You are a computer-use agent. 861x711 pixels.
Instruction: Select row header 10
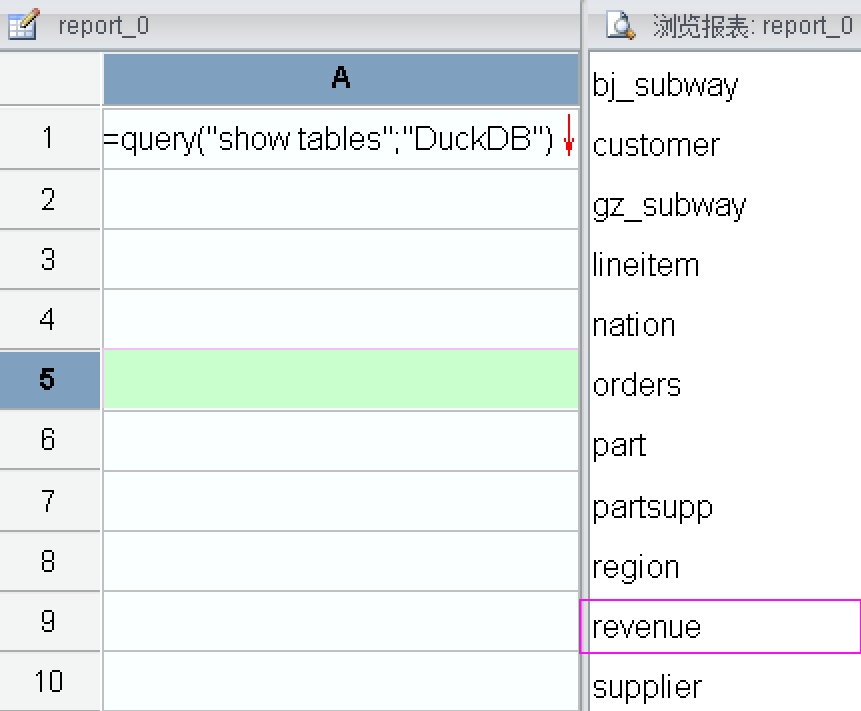pos(49,681)
